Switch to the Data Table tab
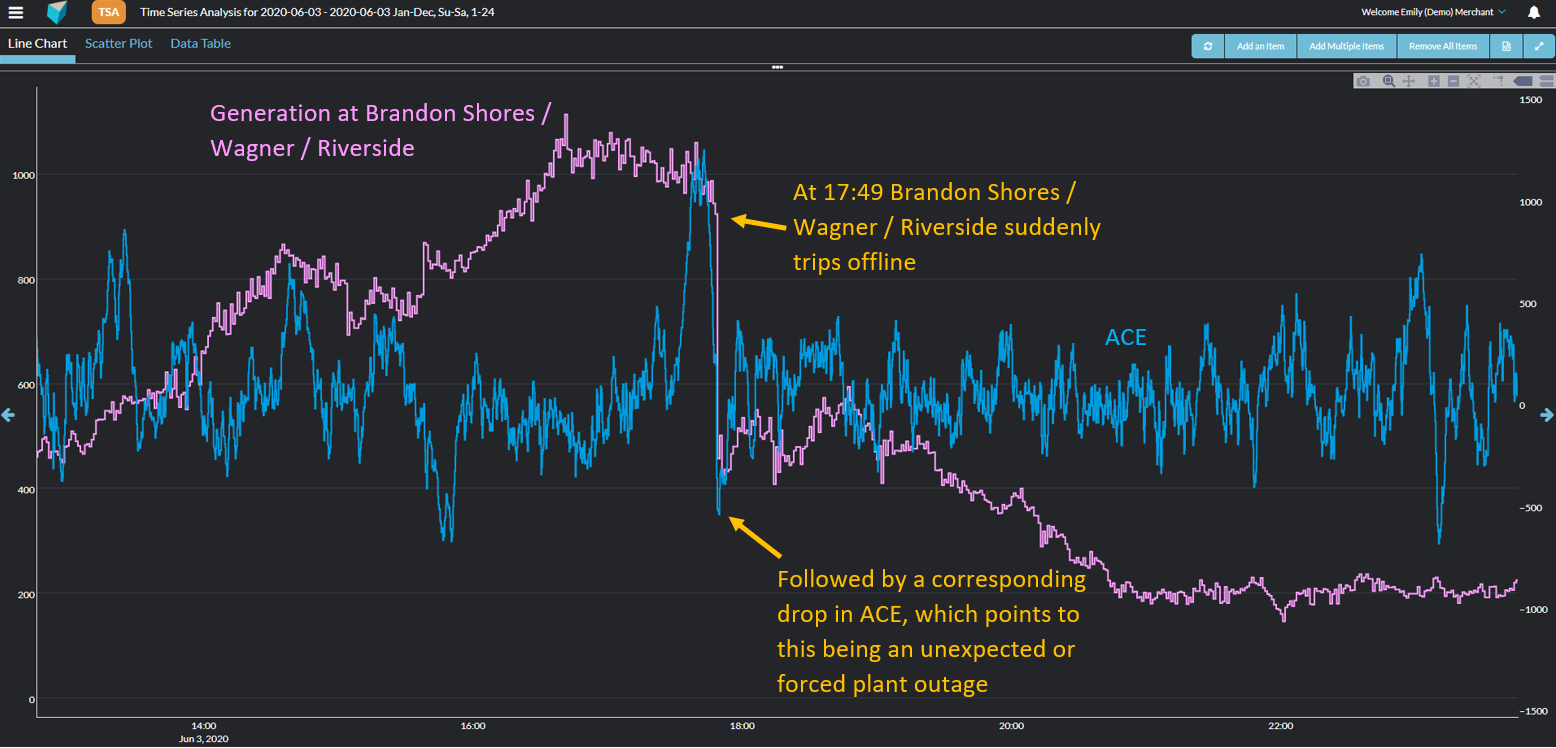This screenshot has height=748, width=1556. click(x=200, y=44)
